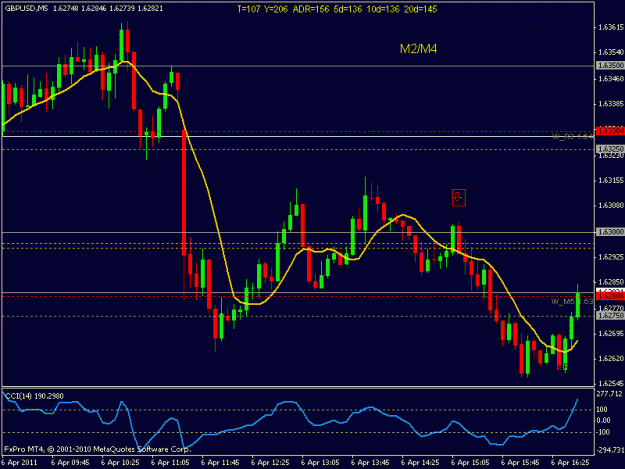Click the 1.62925 price scale value
Viewport: 625px width, 469px height.
click(x=611, y=257)
